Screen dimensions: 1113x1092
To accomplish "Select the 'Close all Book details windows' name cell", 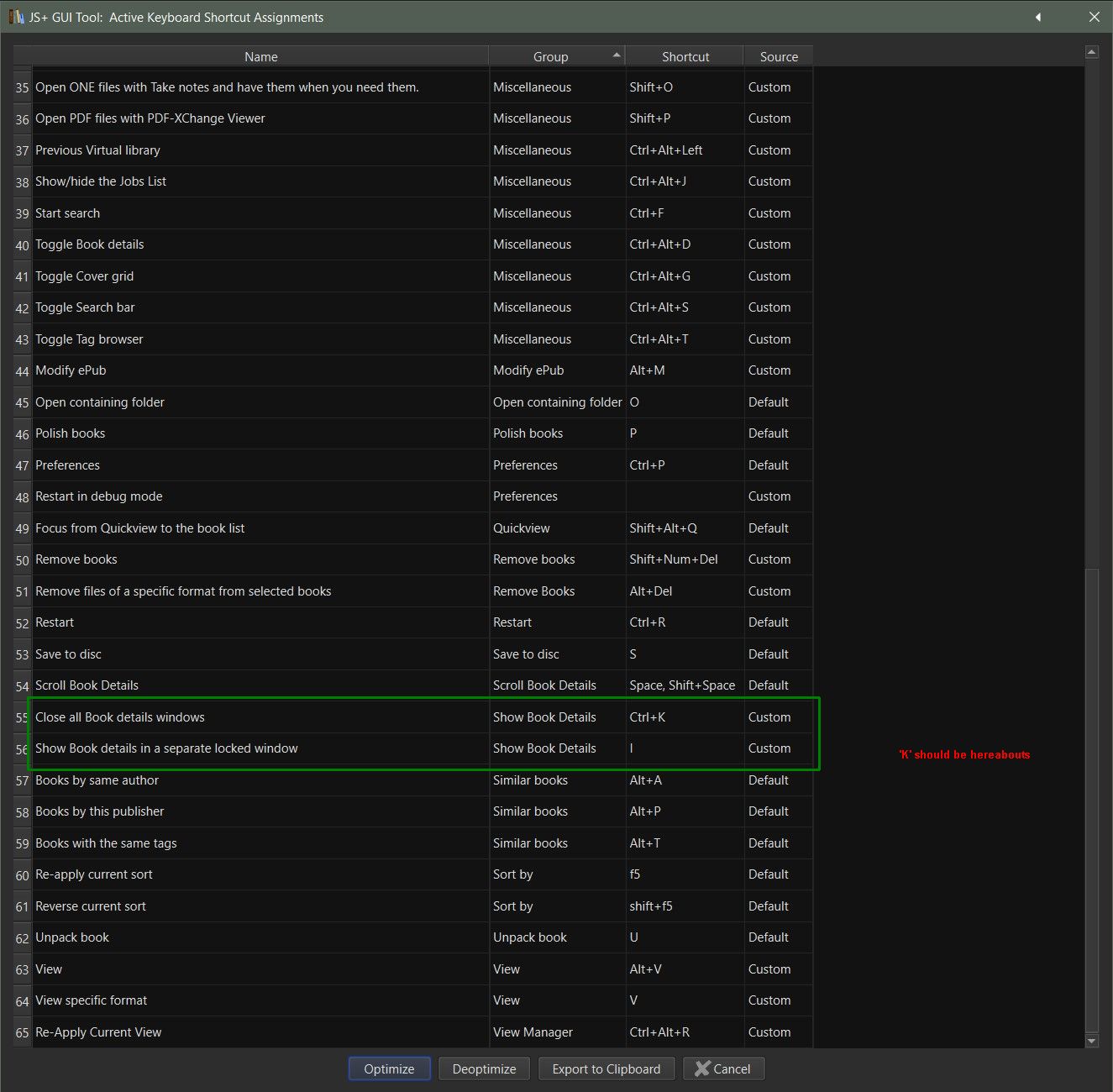I will coord(260,717).
